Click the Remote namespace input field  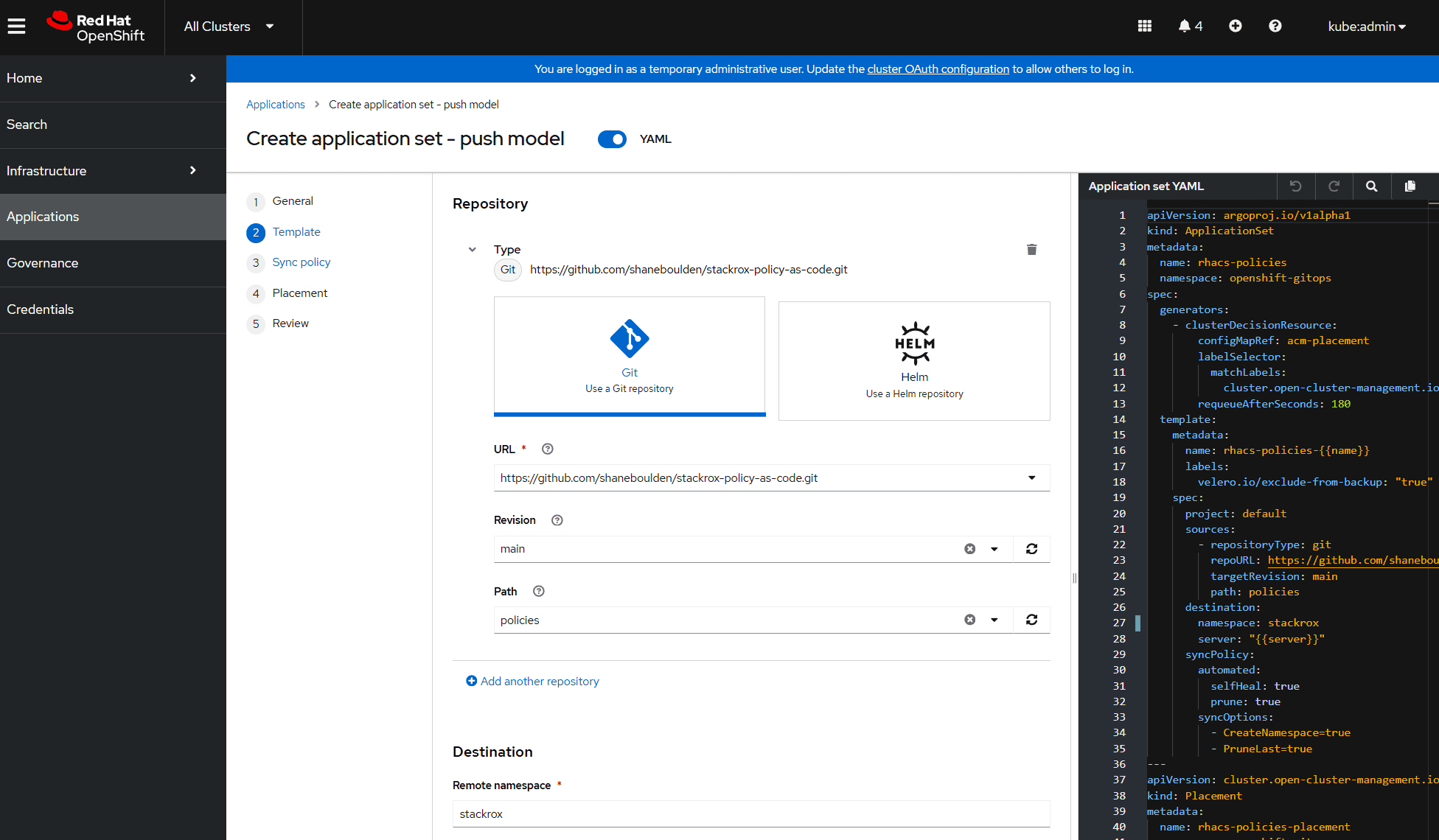(x=751, y=813)
